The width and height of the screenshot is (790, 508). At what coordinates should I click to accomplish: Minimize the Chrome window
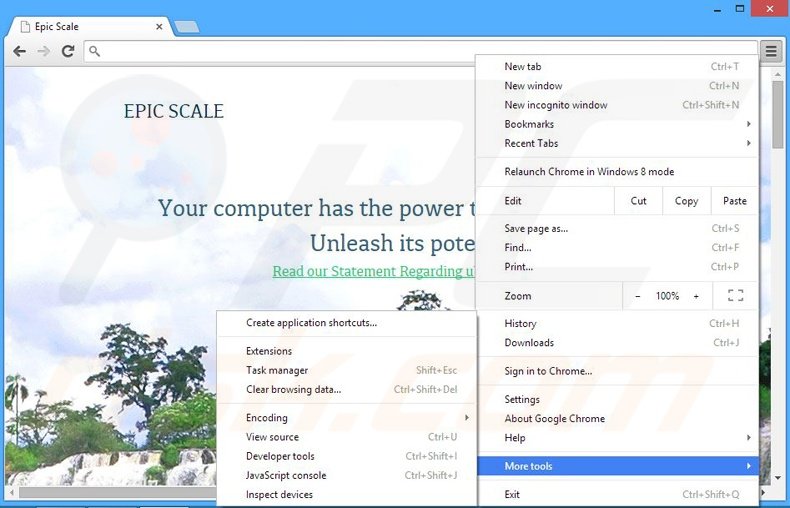(x=718, y=10)
